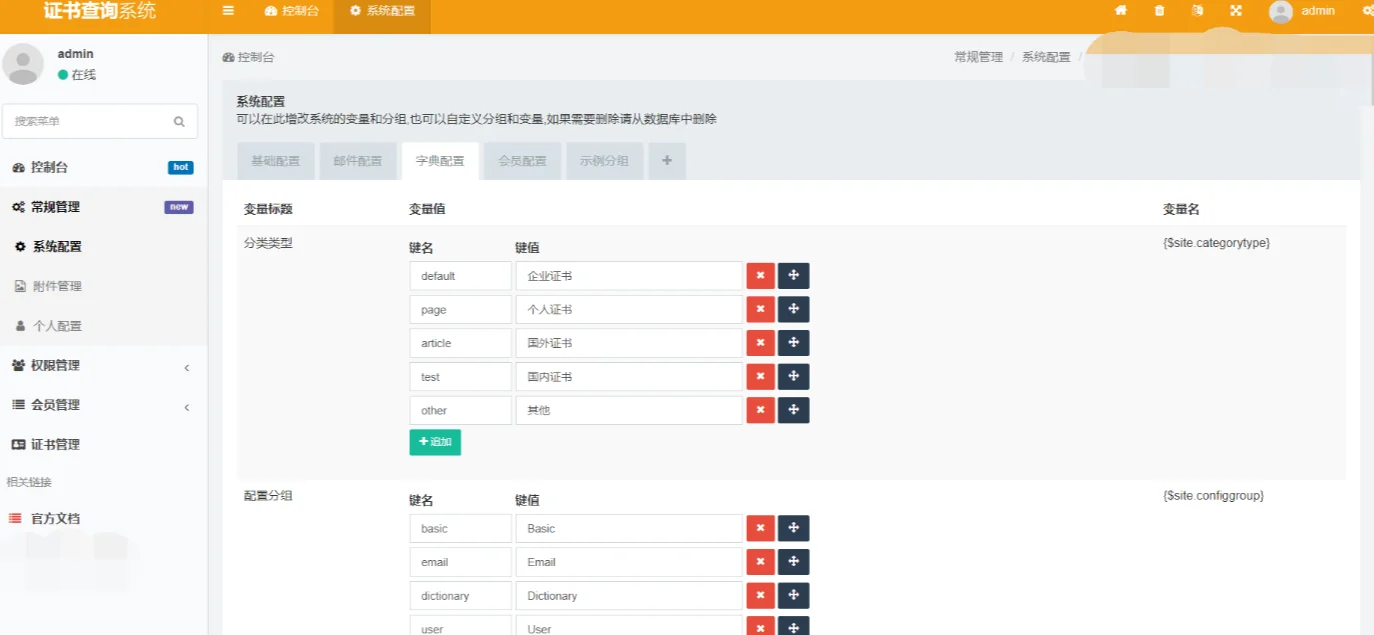Screen dimensions: 1374x635
Task: Edit the value field containing Dictionary
Action: tap(629, 596)
